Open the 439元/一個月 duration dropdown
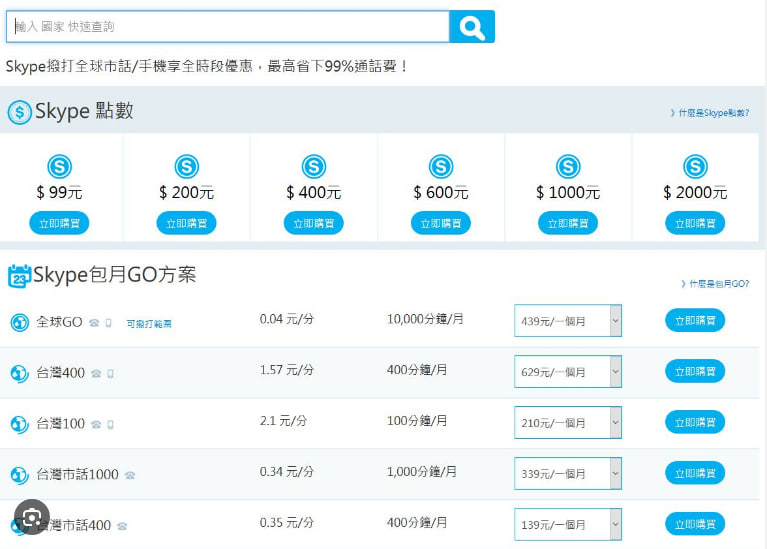Image resolution: width=767 pixels, height=549 pixels. point(568,320)
